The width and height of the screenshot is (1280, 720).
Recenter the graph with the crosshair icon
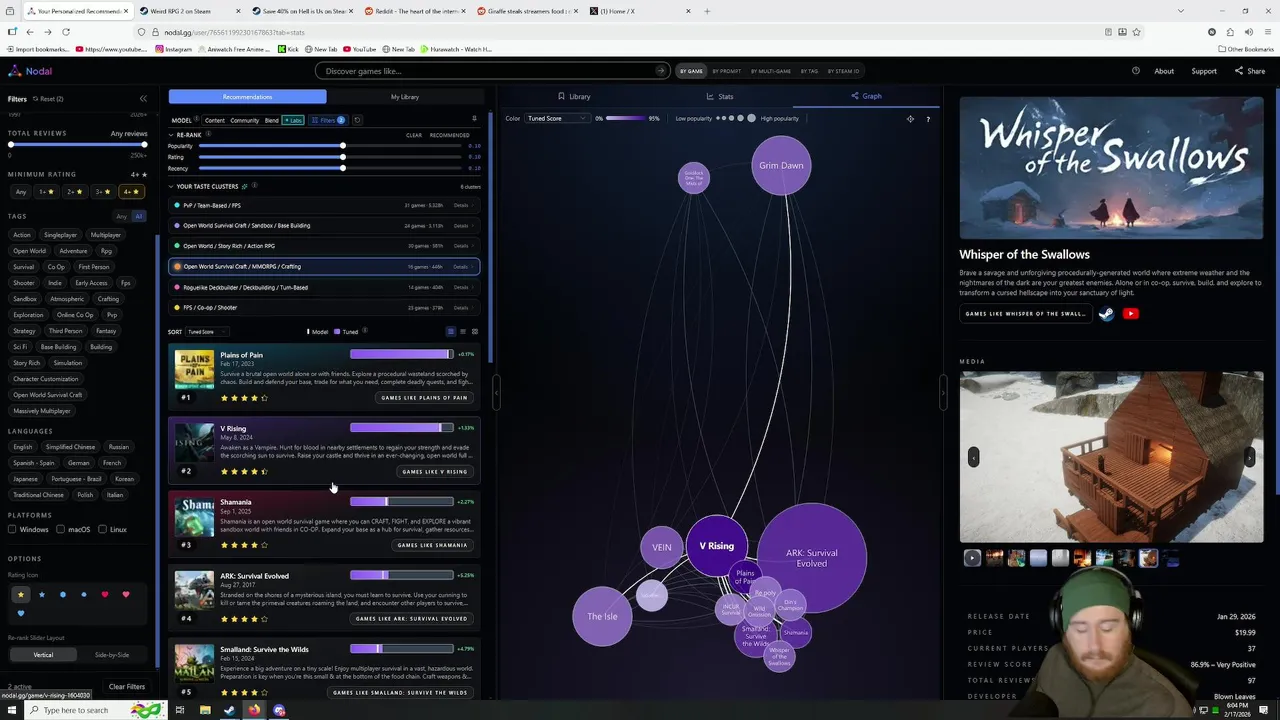click(910, 119)
